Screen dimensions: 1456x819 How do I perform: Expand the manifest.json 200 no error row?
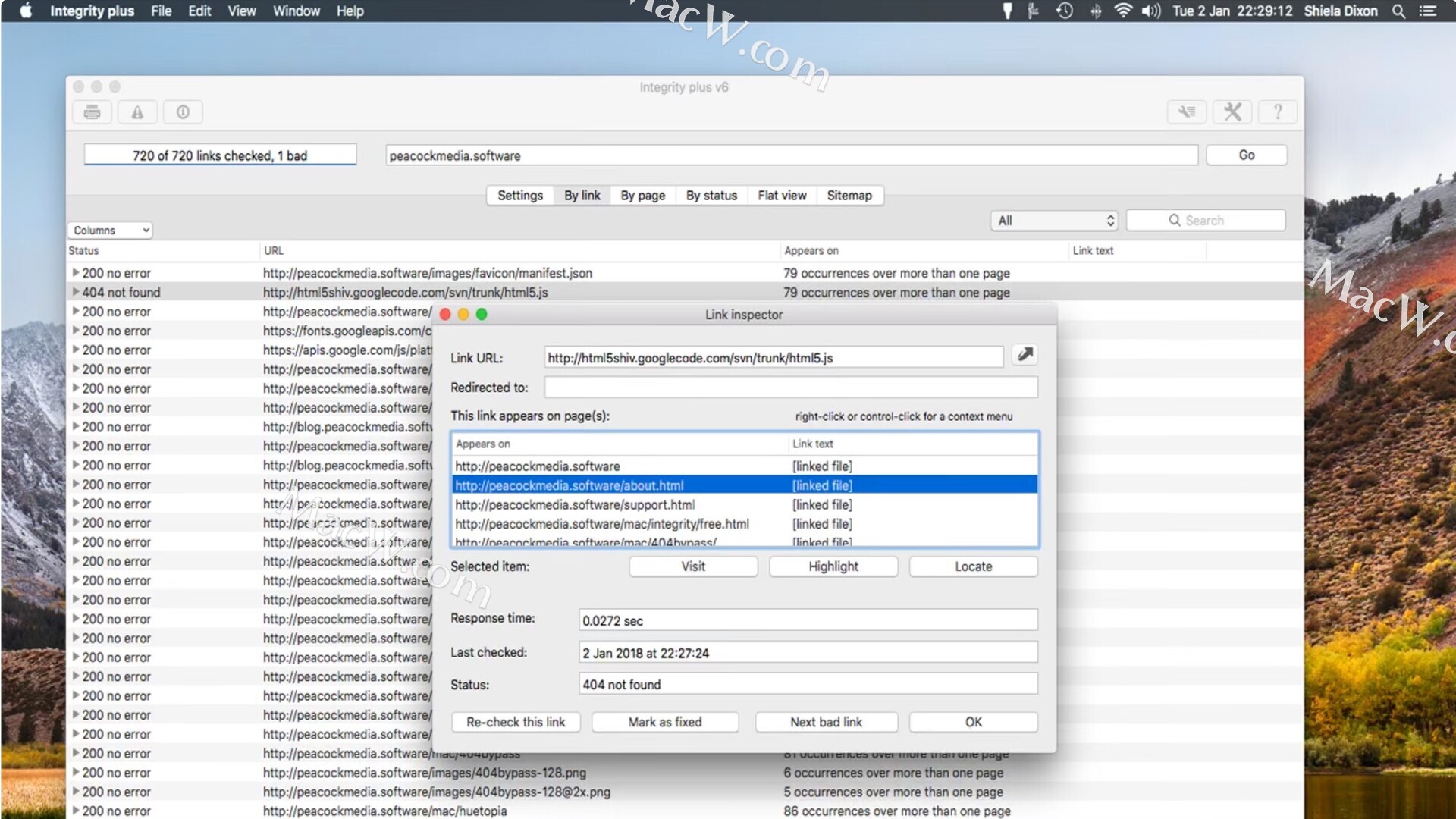coord(75,272)
